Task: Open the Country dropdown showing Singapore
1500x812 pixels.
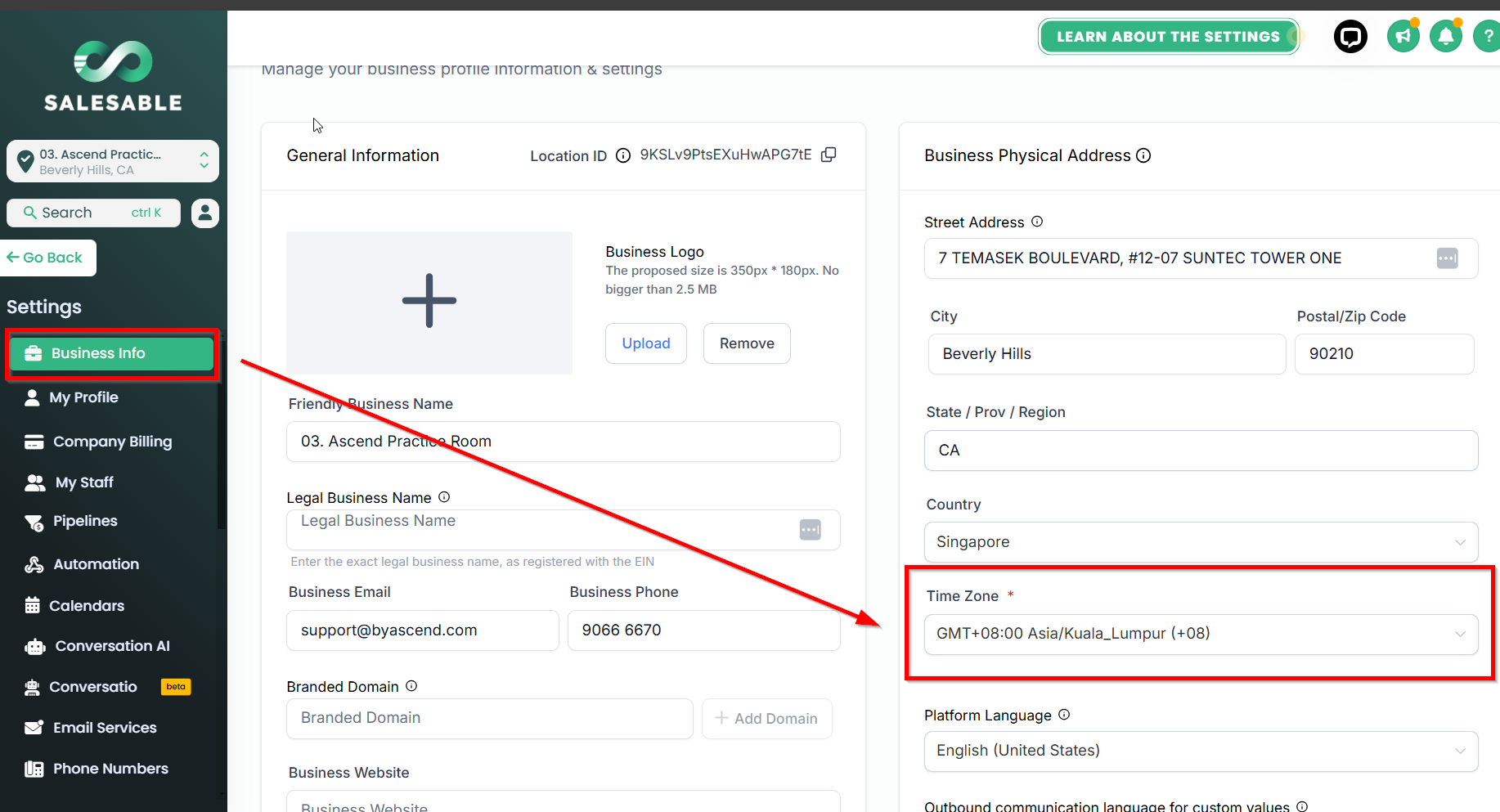Action: pos(1201,542)
